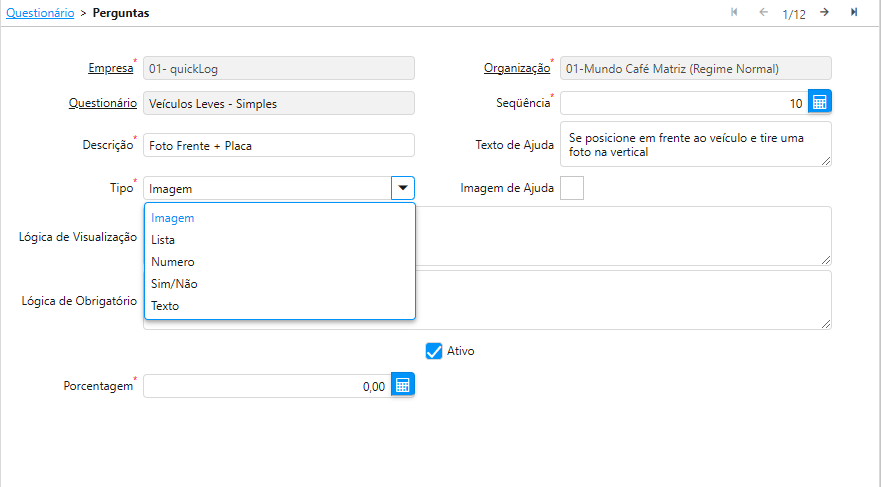Go to previous record arrow
Image resolution: width=882 pixels, height=487 pixels.
[x=763, y=12]
